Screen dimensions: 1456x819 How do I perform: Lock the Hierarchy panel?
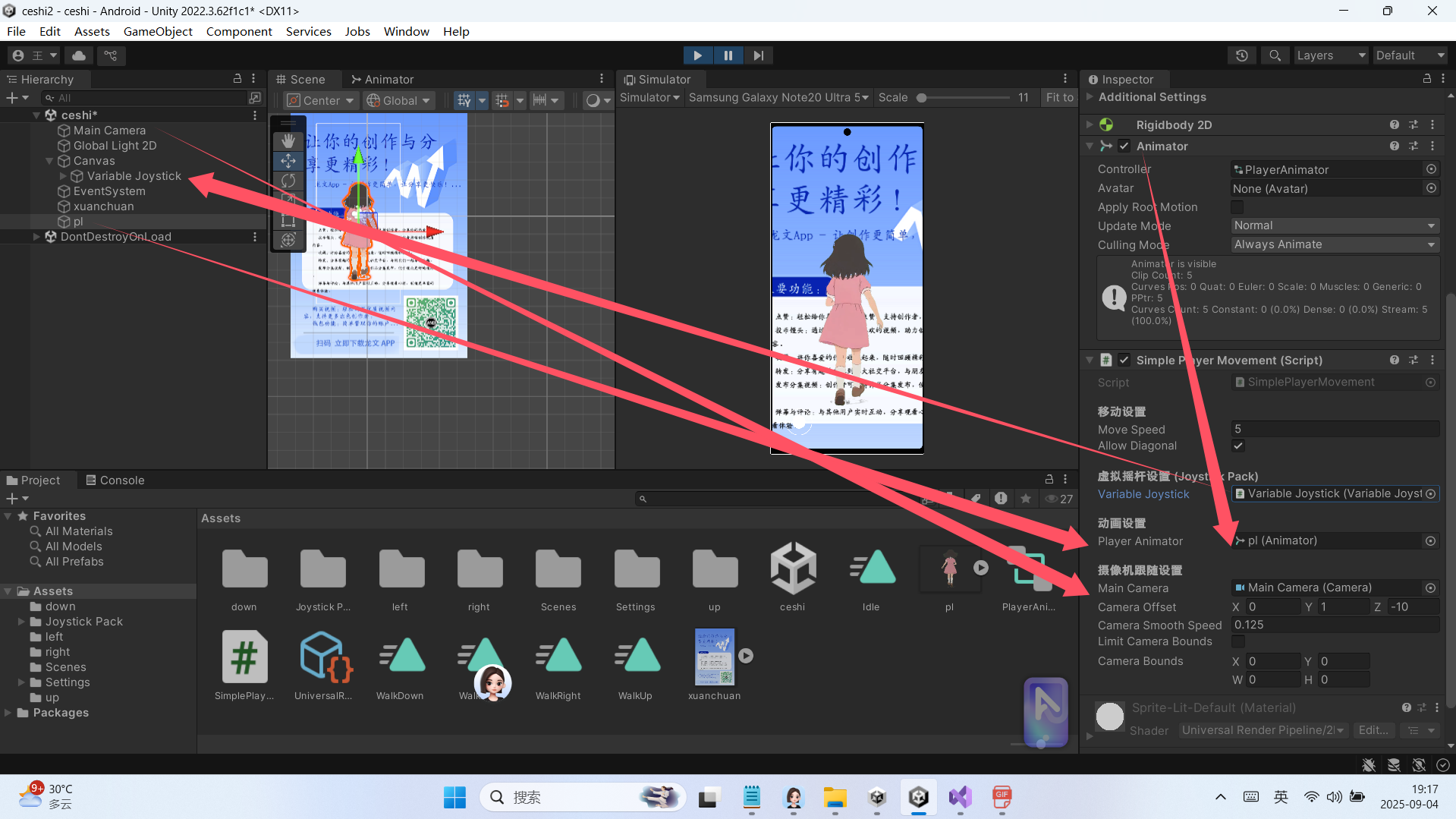tap(237, 79)
